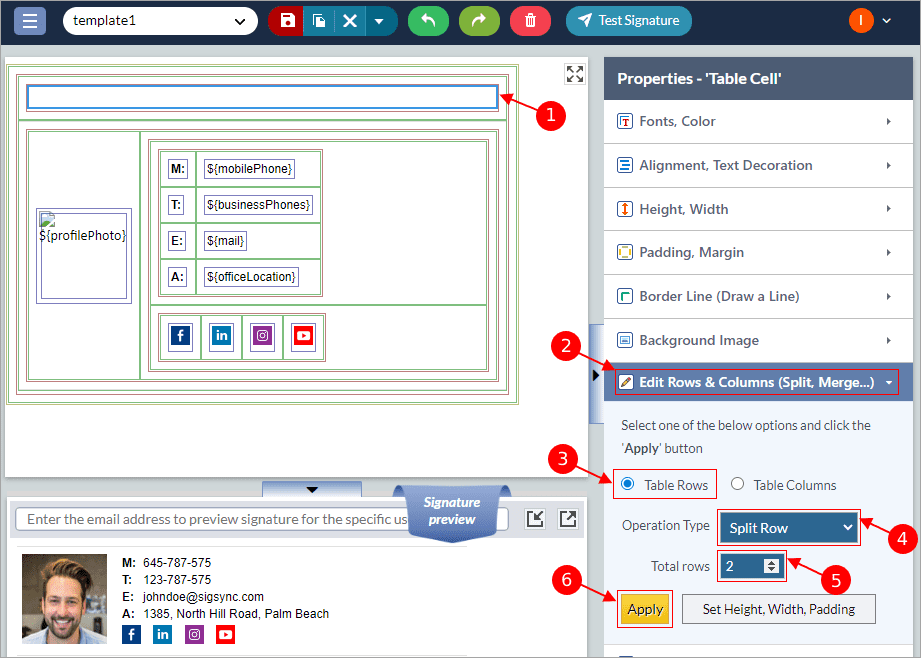921x658 pixels.
Task: Click the Facebook icon in template editor
Action: (x=180, y=337)
